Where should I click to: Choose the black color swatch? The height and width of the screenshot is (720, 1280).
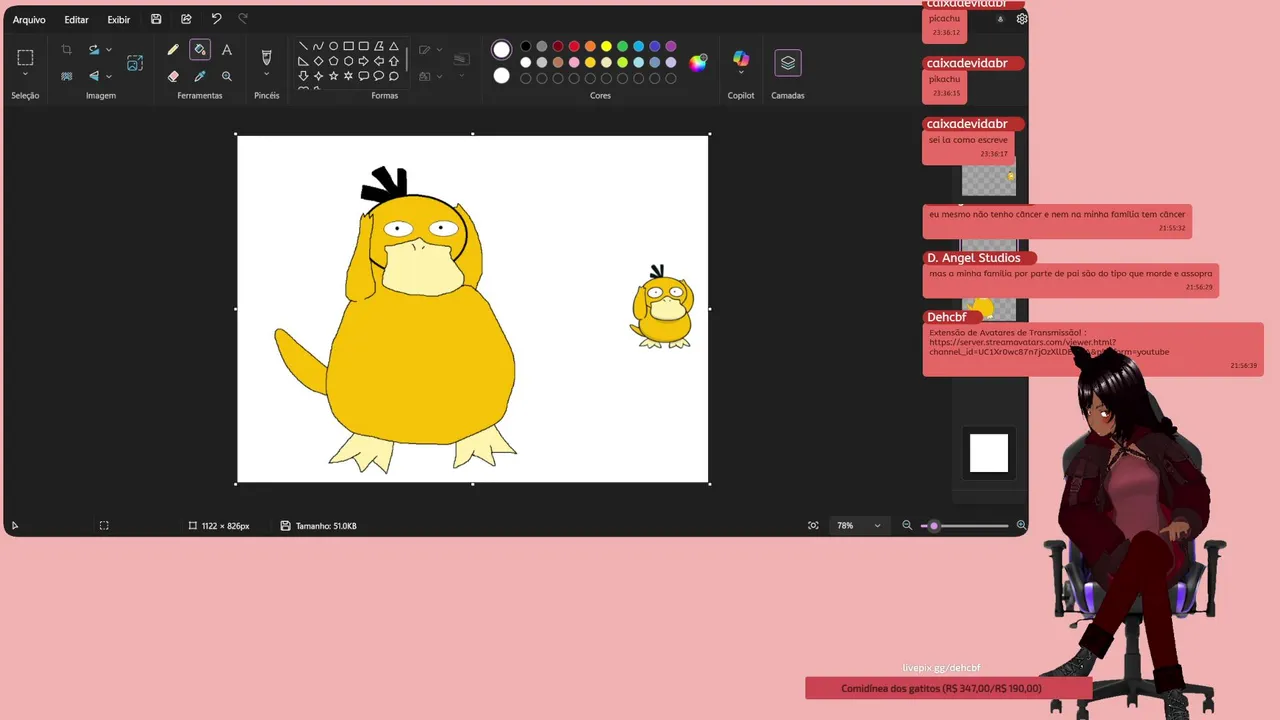pyautogui.click(x=526, y=46)
